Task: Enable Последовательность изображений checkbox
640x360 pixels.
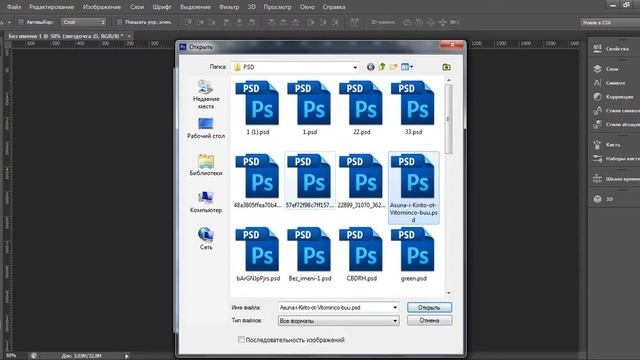Action: pyautogui.click(x=241, y=340)
